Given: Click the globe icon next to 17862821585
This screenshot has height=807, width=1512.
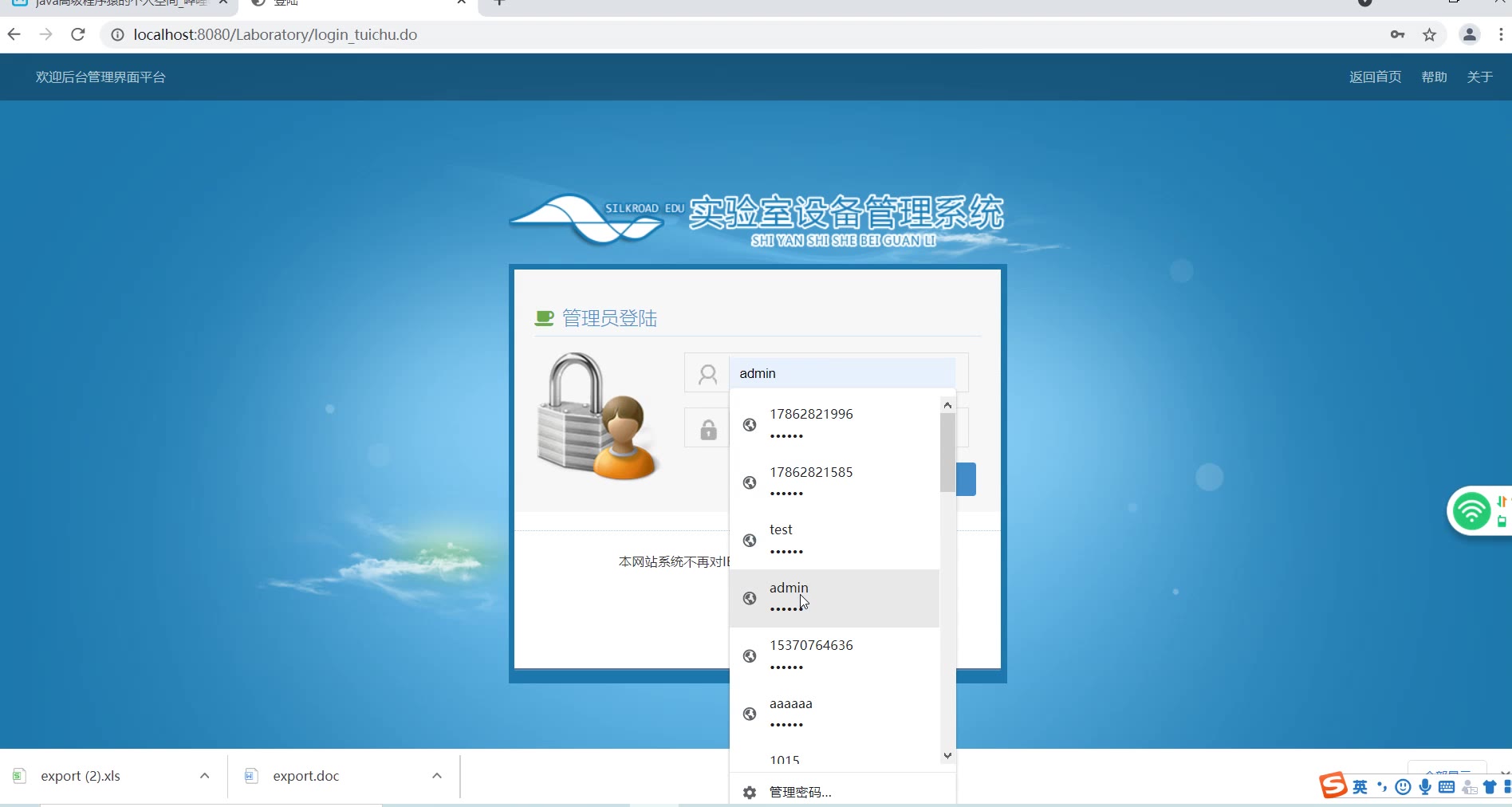Looking at the screenshot, I should (x=750, y=482).
